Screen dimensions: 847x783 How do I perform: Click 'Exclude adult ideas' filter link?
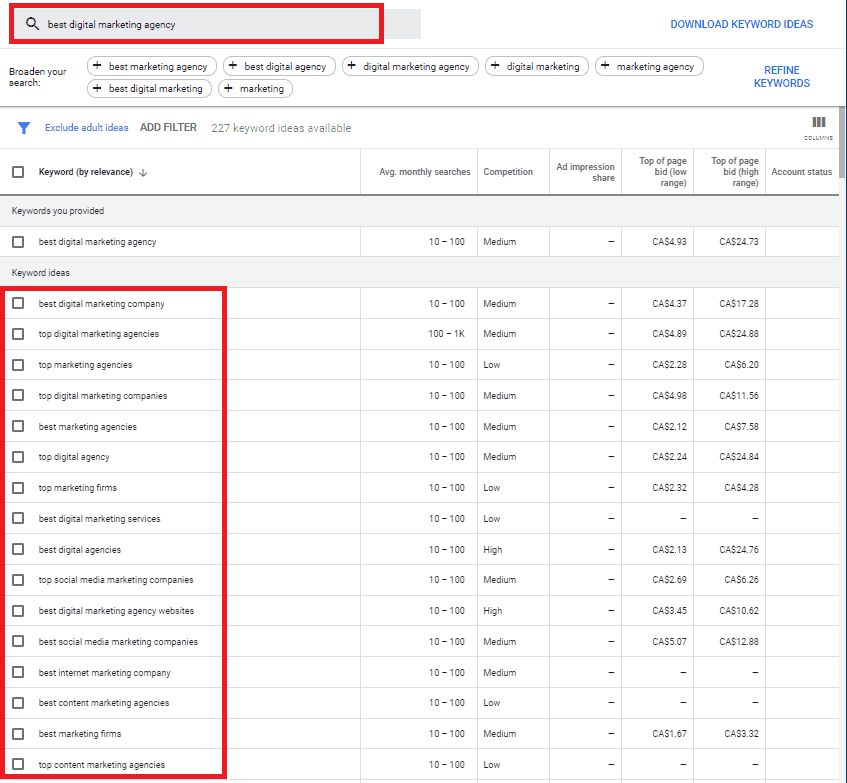pos(86,127)
